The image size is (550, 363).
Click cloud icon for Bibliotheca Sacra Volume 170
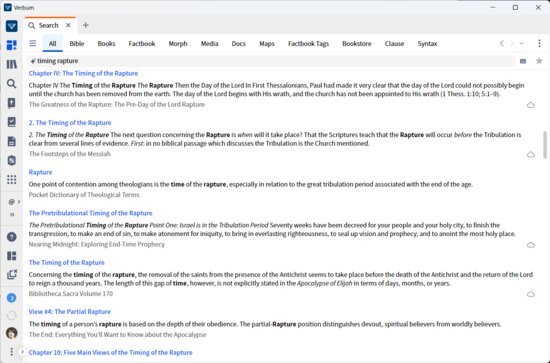click(531, 294)
